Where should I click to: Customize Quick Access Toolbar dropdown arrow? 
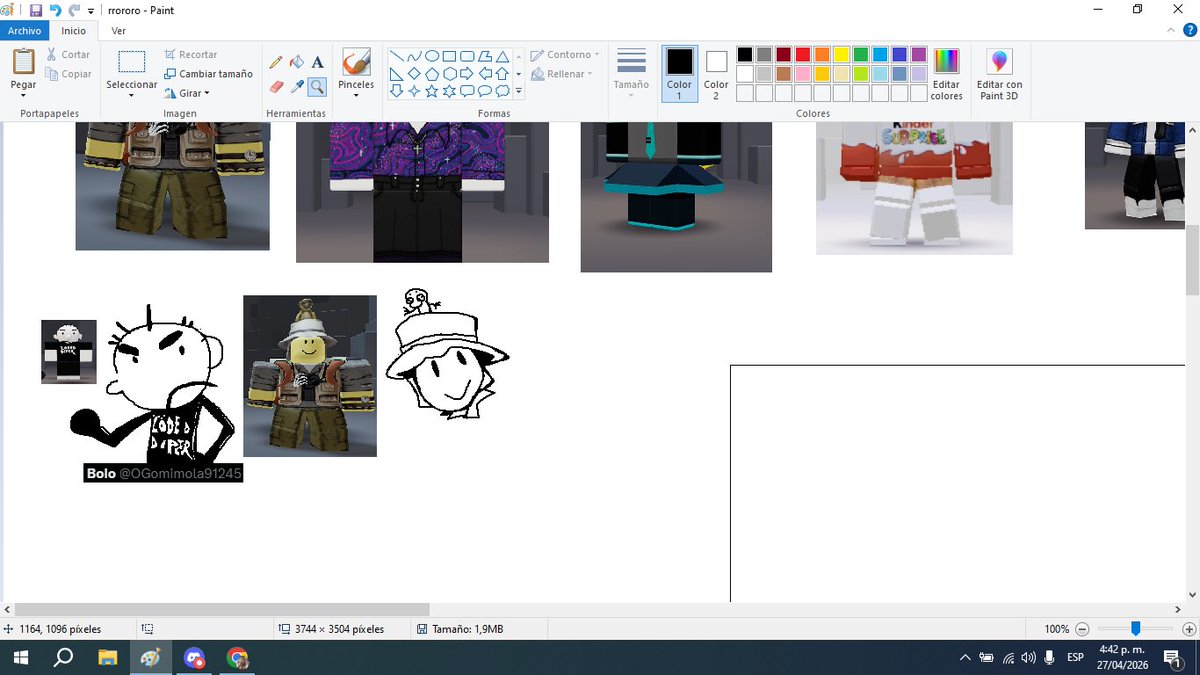pos(91,11)
